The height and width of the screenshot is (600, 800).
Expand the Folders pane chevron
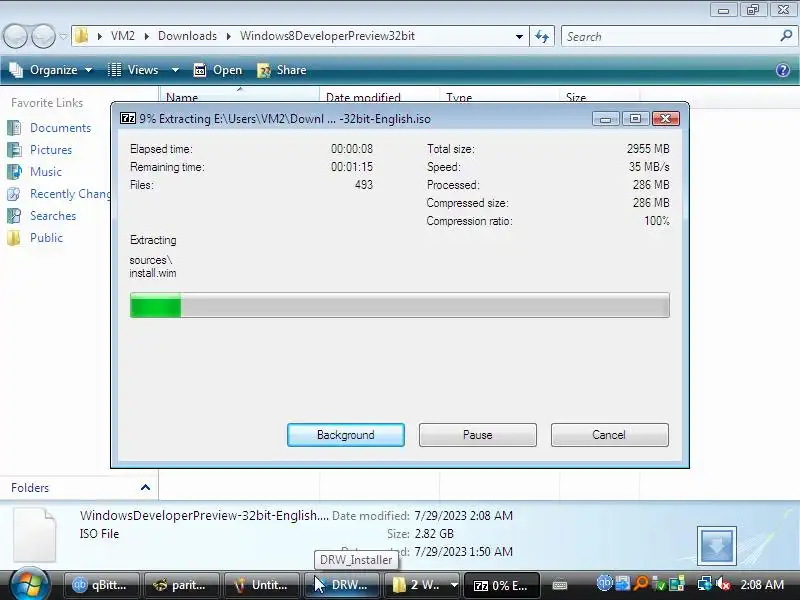(x=145, y=487)
